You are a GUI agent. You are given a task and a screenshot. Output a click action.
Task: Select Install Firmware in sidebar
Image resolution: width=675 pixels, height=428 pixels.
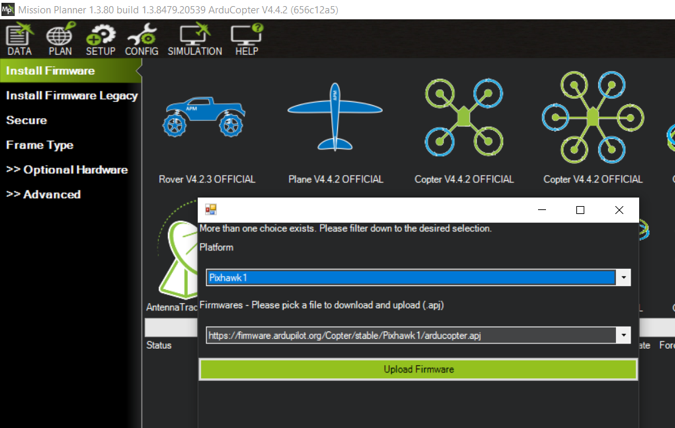pyautogui.click(x=71, y=71)
